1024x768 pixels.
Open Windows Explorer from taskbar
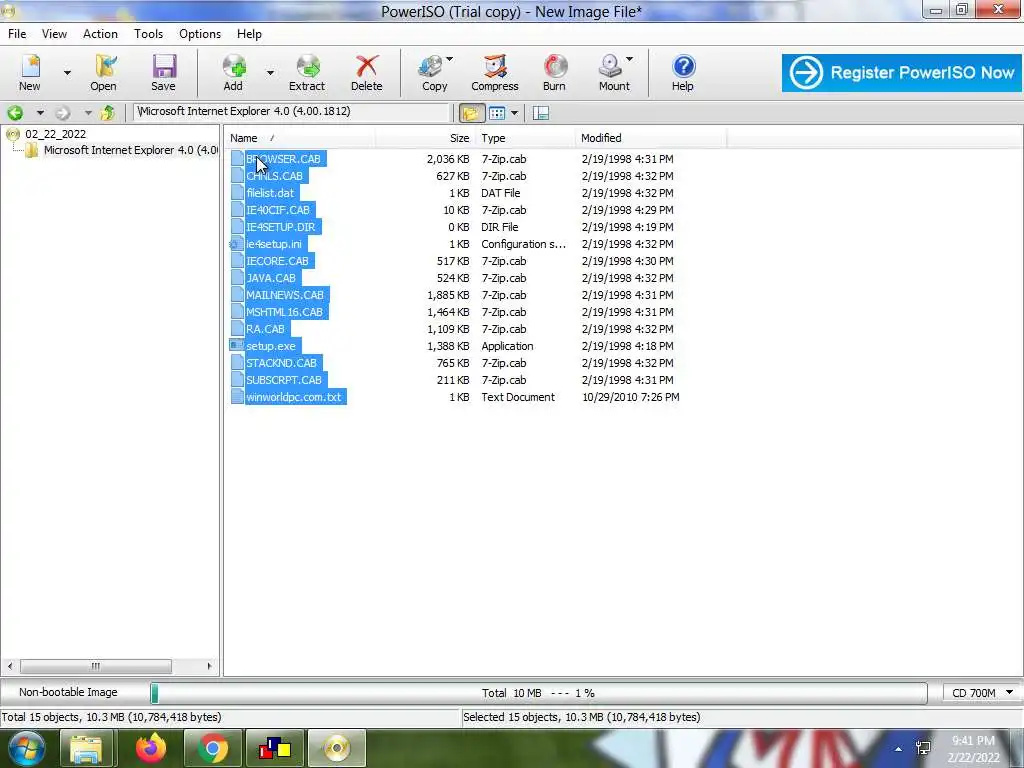click(x=86, y=748)
